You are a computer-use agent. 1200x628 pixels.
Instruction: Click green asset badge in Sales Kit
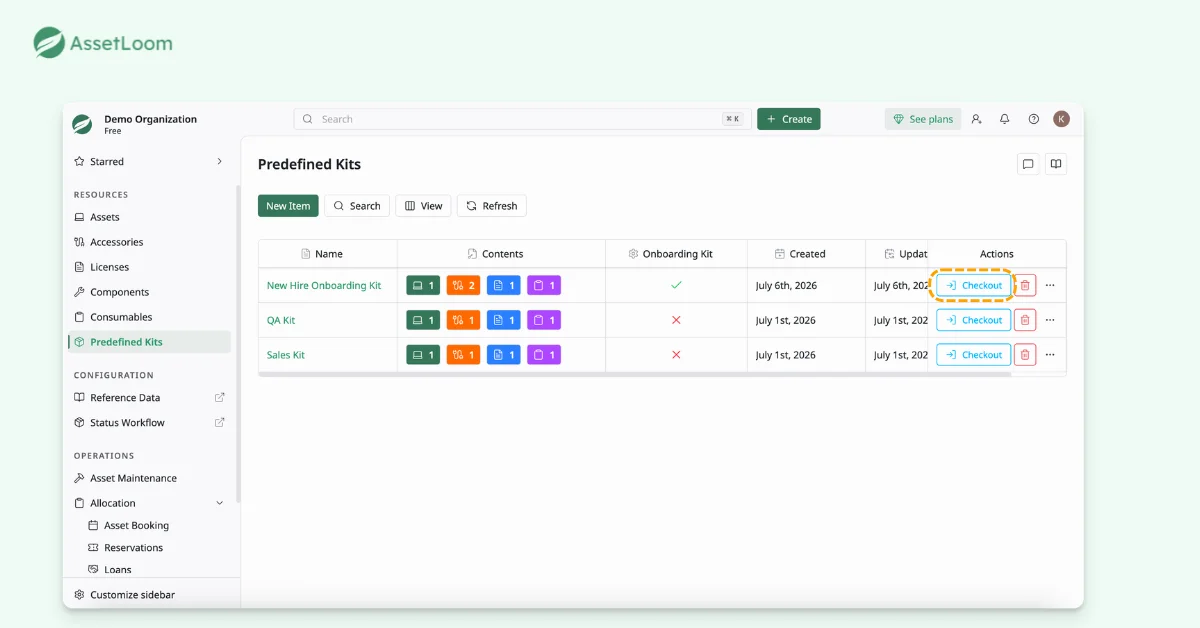tap(423, 355)
